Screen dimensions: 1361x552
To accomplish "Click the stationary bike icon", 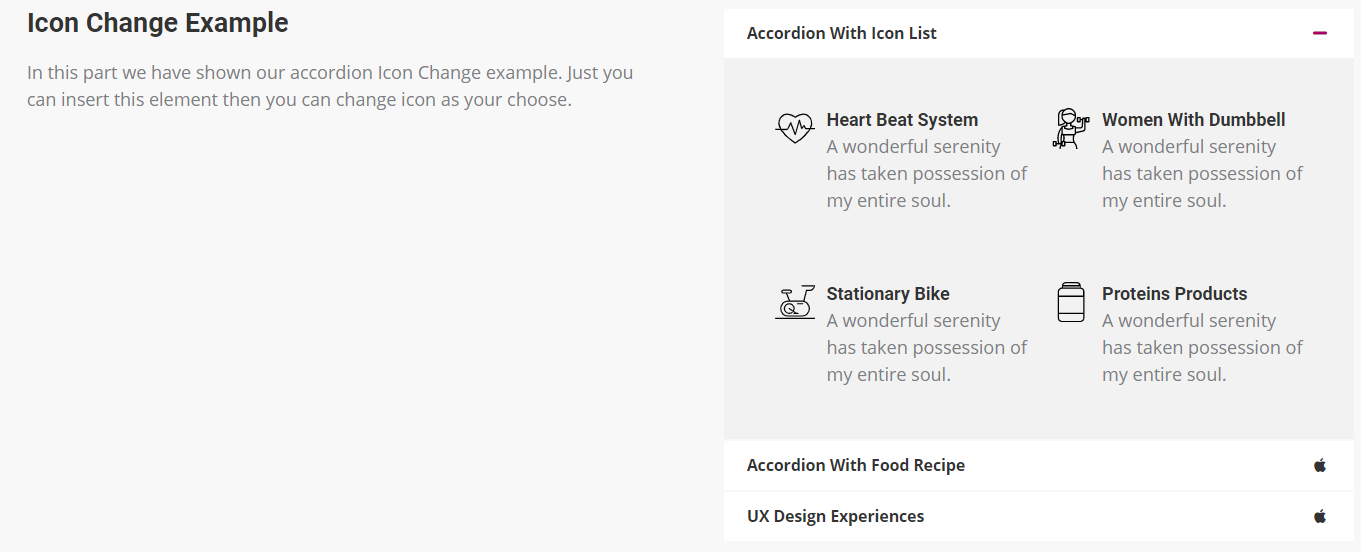I will coord(795,302).
